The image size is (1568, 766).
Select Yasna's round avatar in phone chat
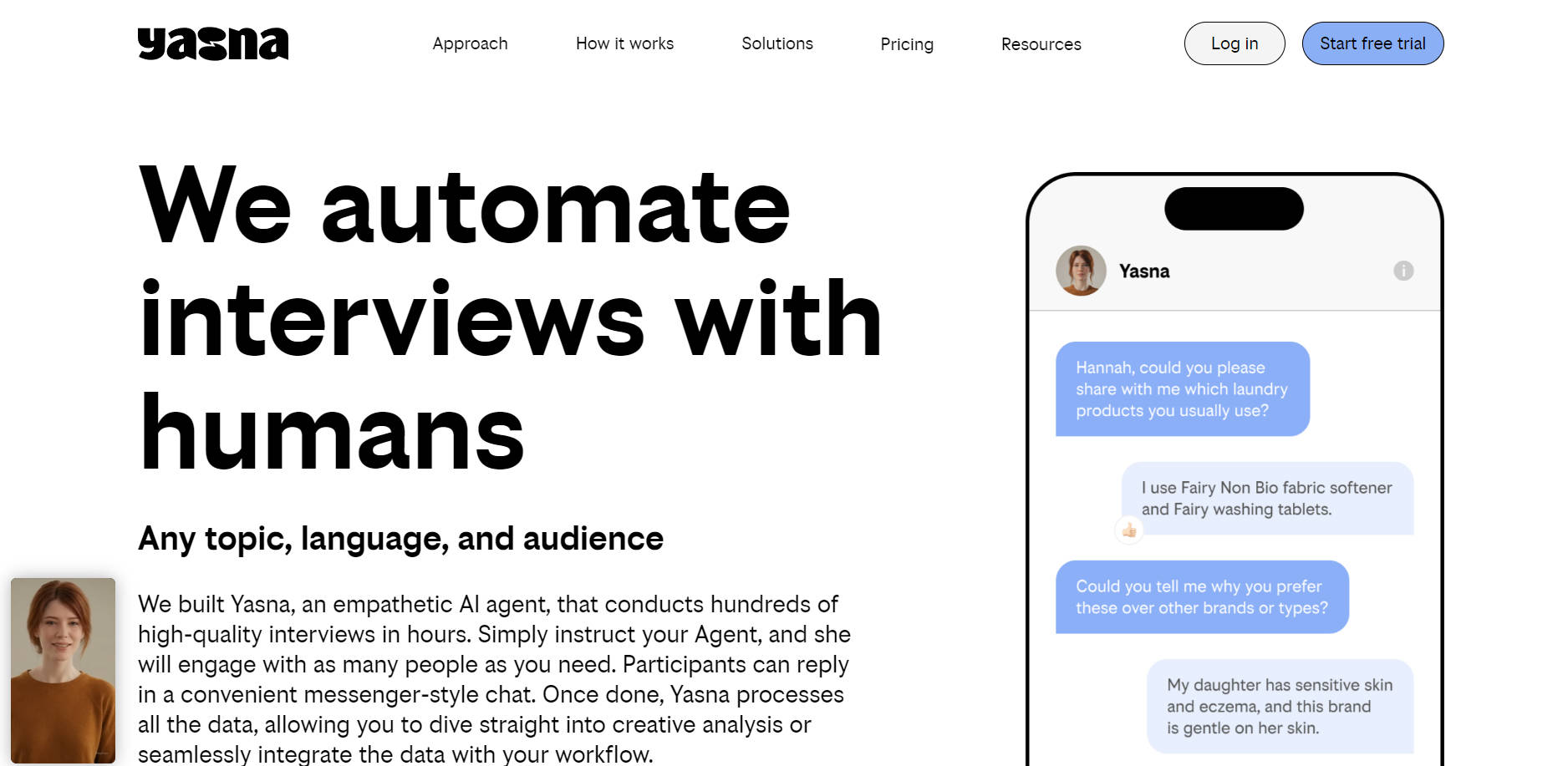[x=1080, y=271]
